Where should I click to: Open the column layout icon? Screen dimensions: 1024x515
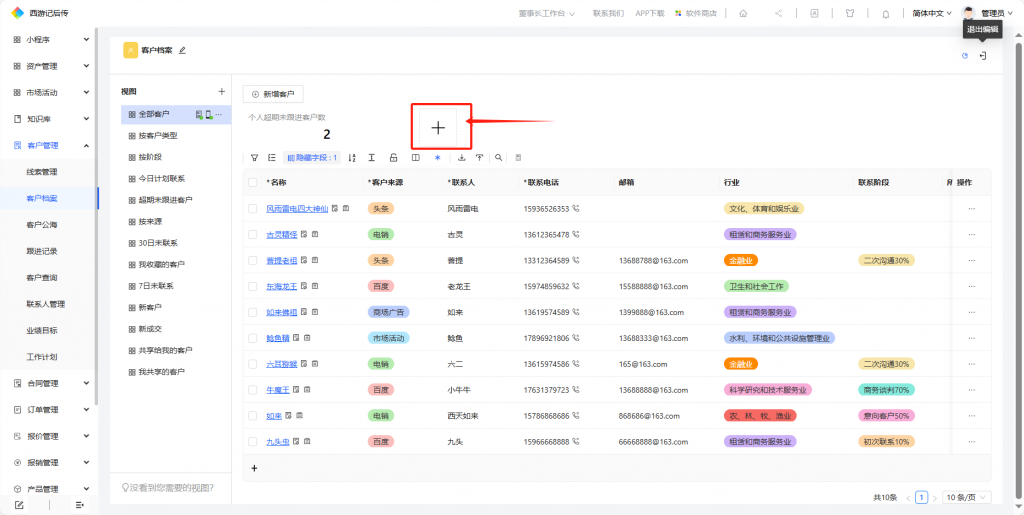click(415, 157)
